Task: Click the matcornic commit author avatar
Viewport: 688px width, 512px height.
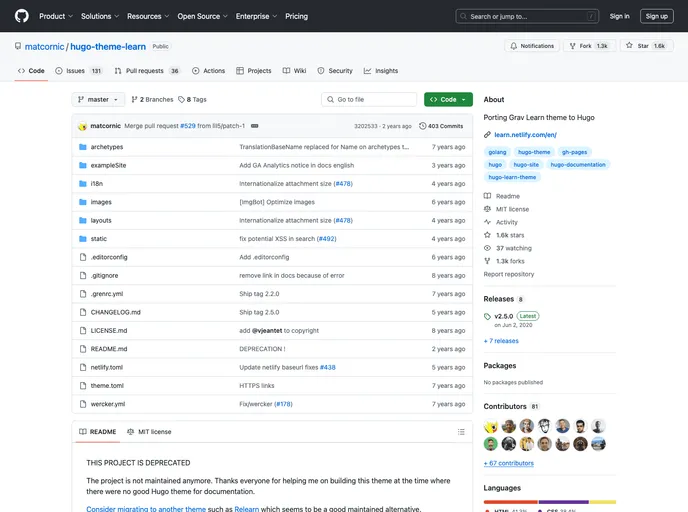Action: (82, 126)
